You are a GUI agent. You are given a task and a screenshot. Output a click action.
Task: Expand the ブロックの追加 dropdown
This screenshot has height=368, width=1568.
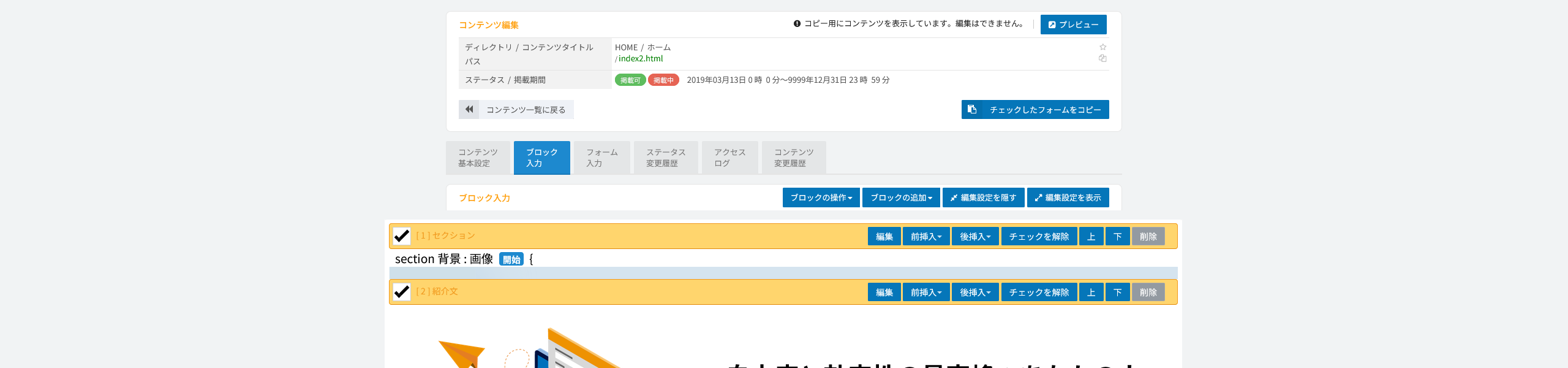tap(901, 197)
